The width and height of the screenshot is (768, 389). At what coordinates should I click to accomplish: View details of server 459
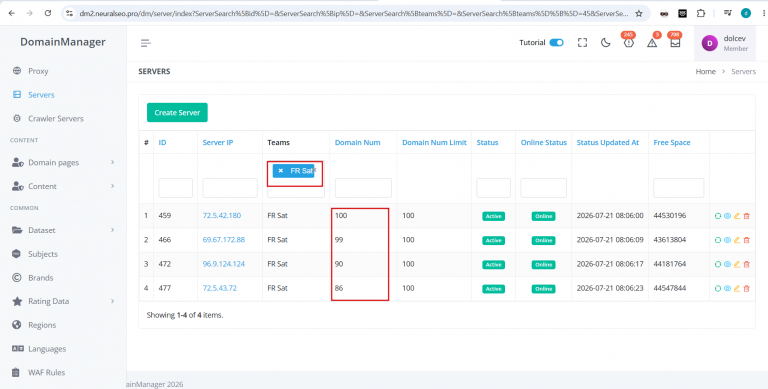point(727,216)
